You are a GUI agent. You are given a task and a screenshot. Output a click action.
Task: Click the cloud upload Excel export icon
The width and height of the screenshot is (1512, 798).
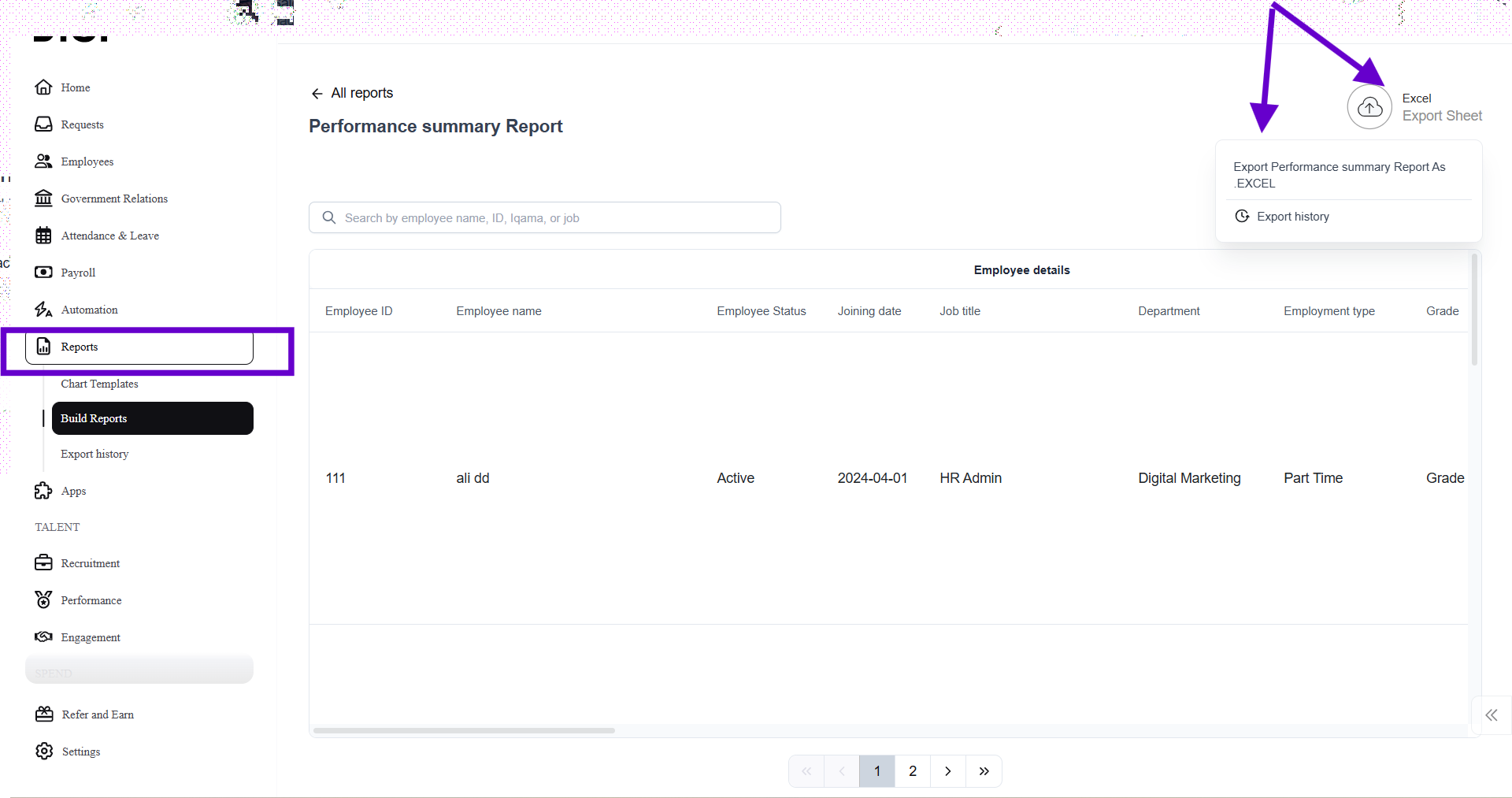click(x=1369, y=107)
